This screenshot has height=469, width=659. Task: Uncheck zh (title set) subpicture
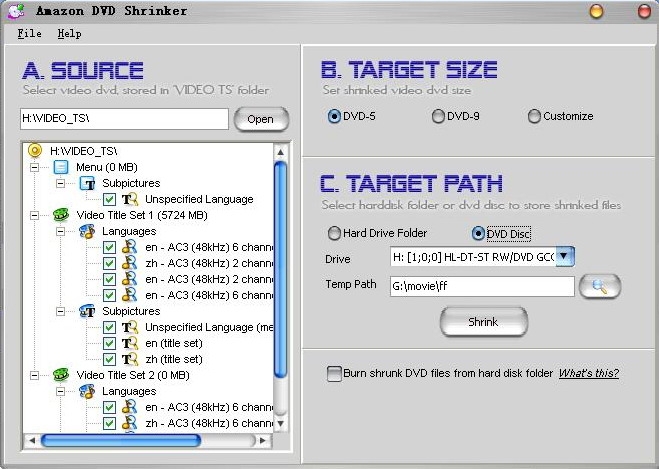point(109,359)
